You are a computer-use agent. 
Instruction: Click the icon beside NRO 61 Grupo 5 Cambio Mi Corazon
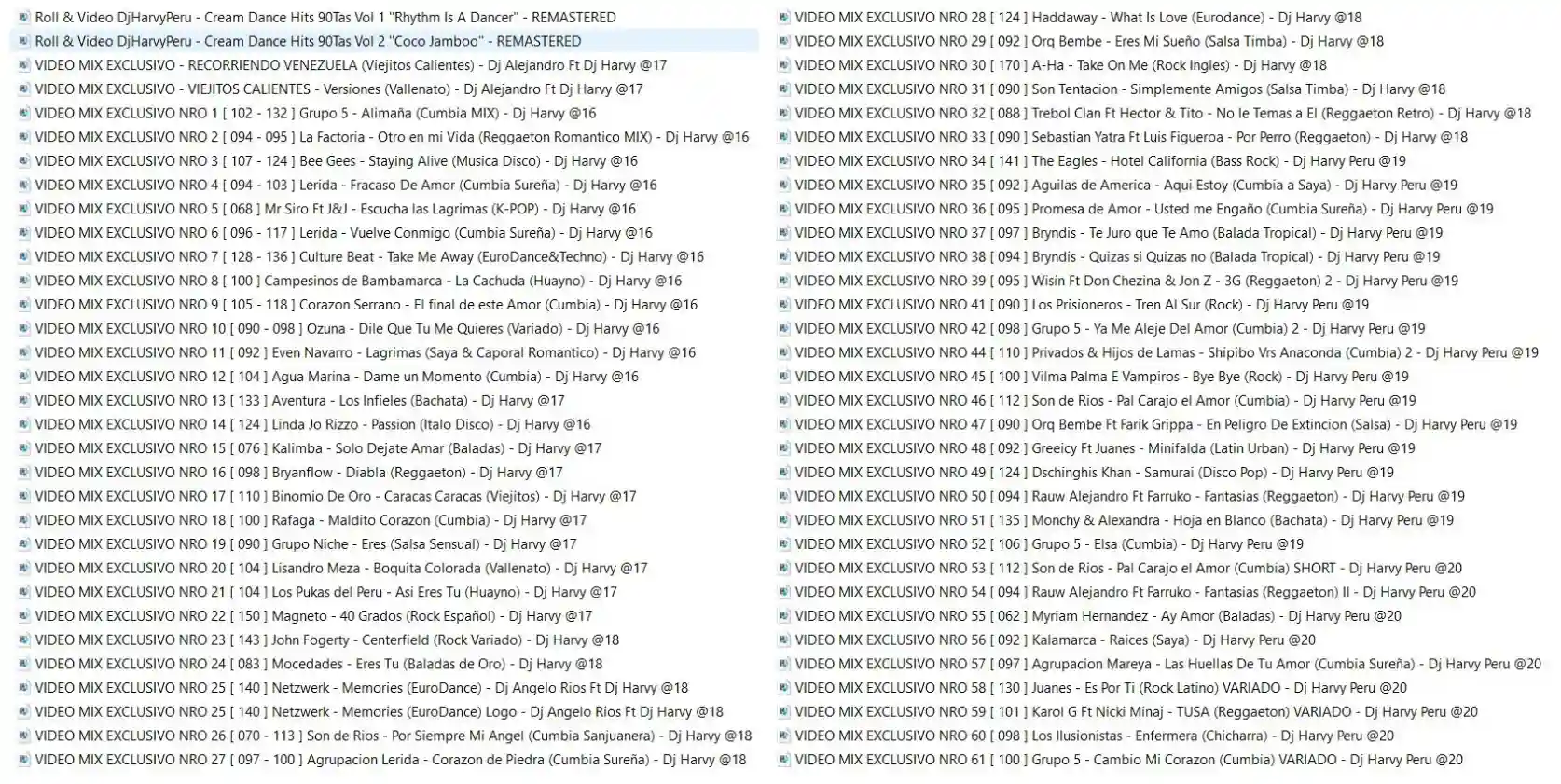click(x=784, y=759)
